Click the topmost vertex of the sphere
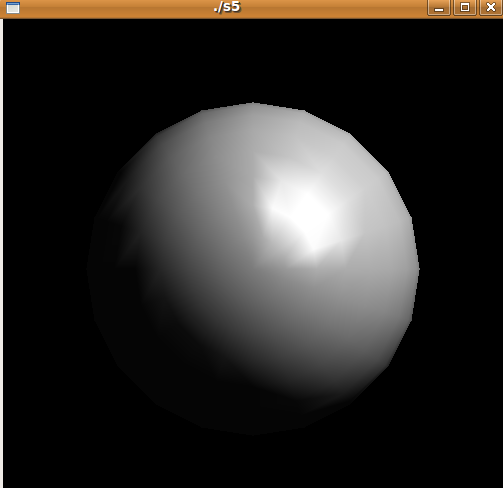The width and height of the screenshot is (503, 488). pos(253,103)
